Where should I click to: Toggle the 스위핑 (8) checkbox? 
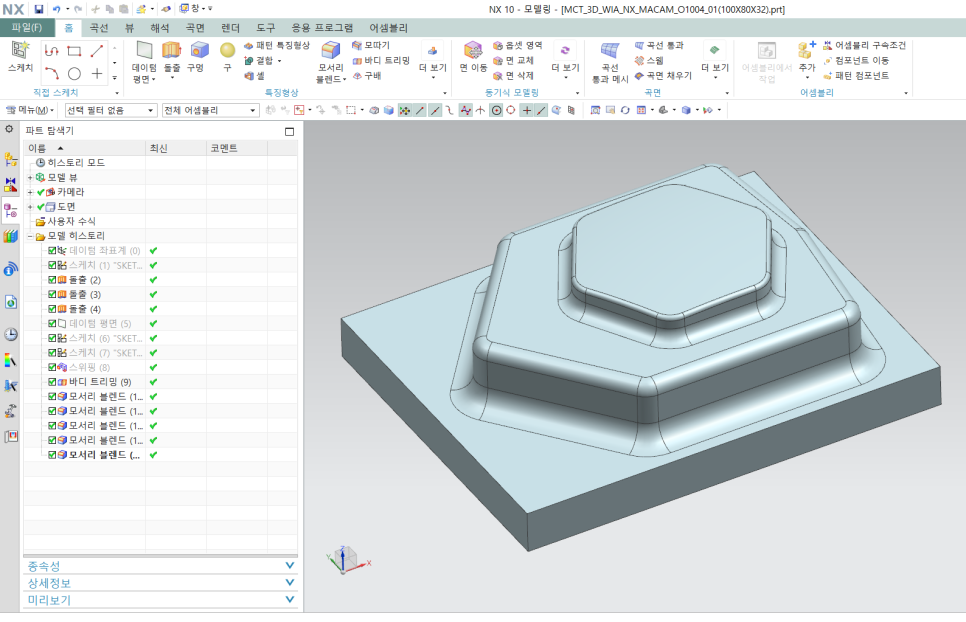tap(52, 367)
